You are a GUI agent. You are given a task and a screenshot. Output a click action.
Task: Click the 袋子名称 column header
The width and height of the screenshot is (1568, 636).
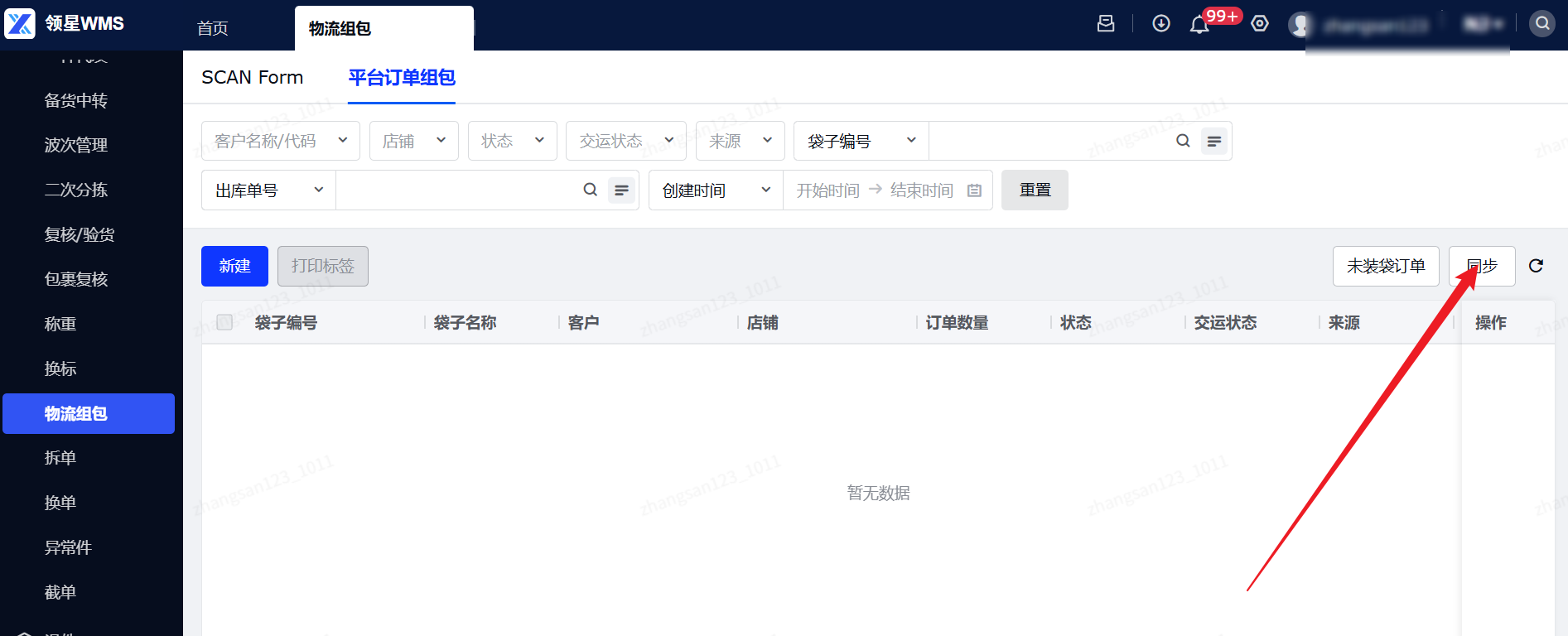point(465,322)
